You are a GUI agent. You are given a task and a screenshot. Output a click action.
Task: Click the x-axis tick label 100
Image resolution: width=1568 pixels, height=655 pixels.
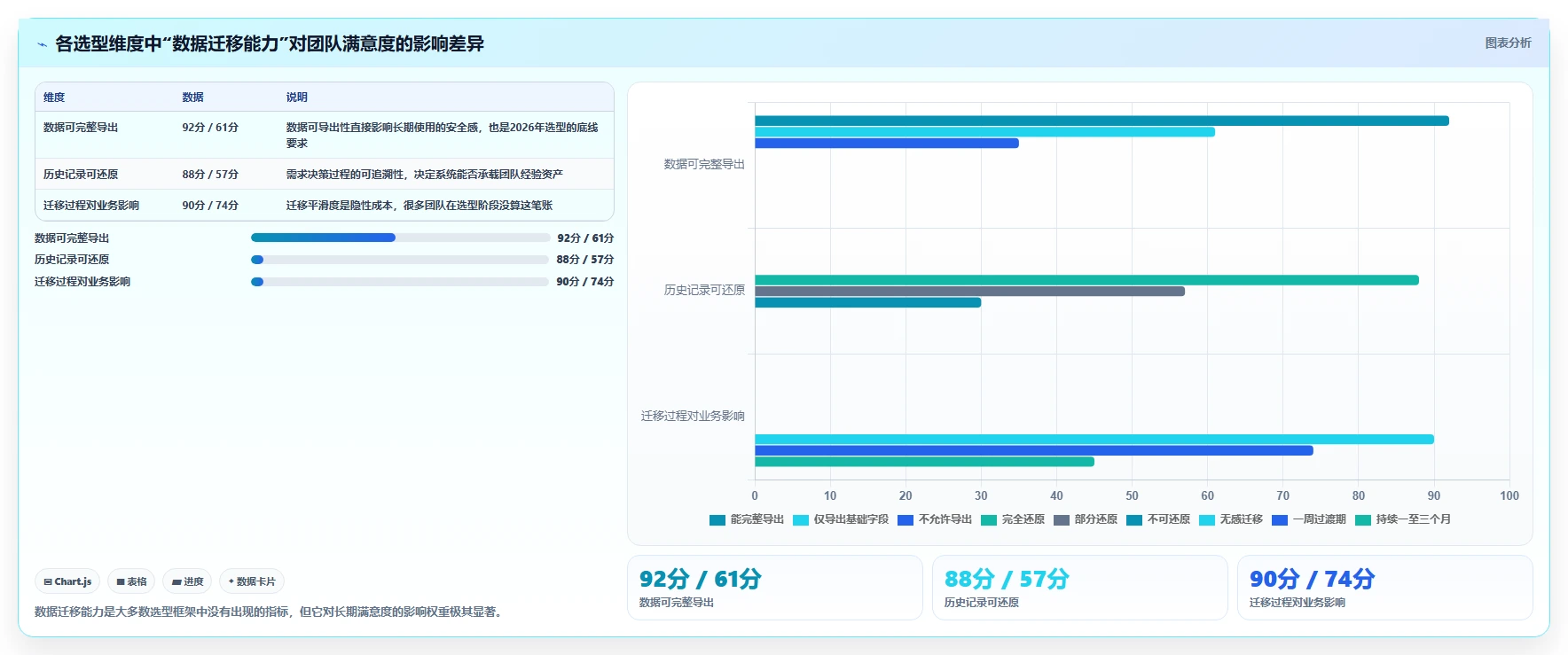(1509, 495)
